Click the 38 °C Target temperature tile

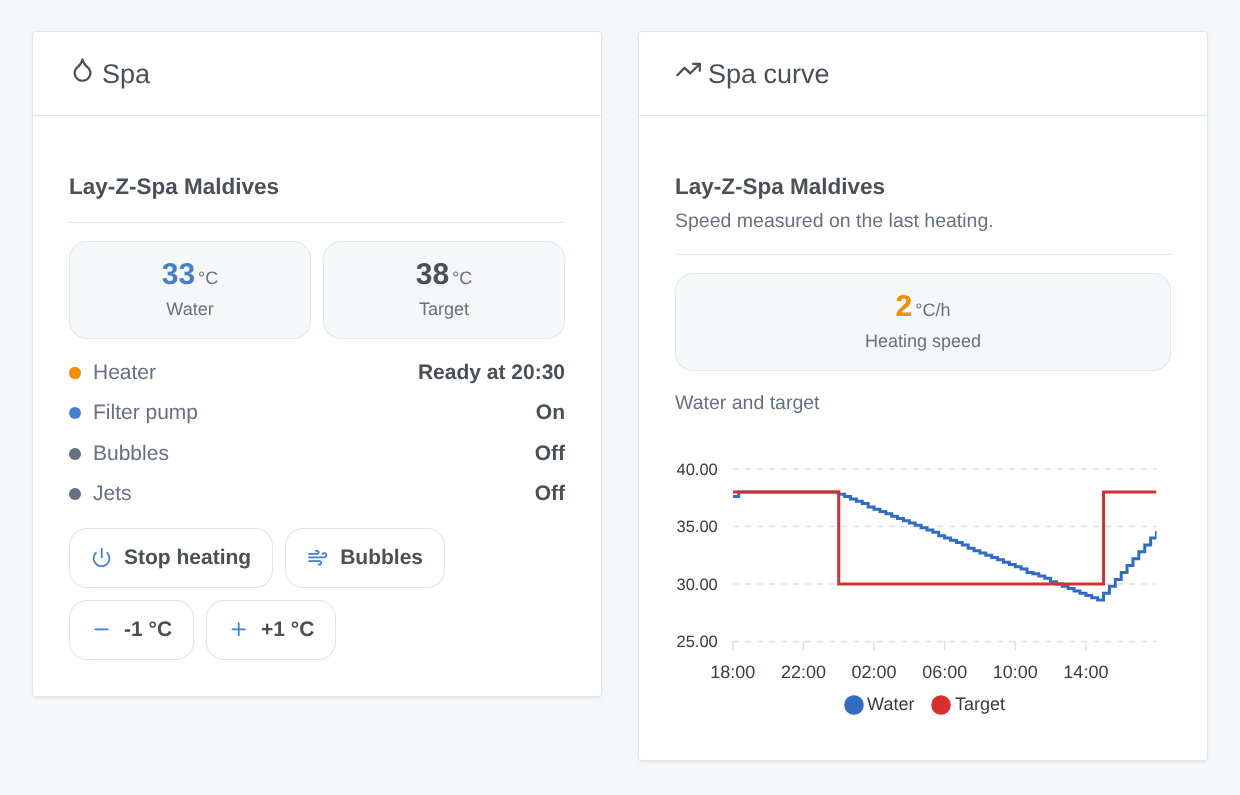pyautogui.click(x=444, y=290)
